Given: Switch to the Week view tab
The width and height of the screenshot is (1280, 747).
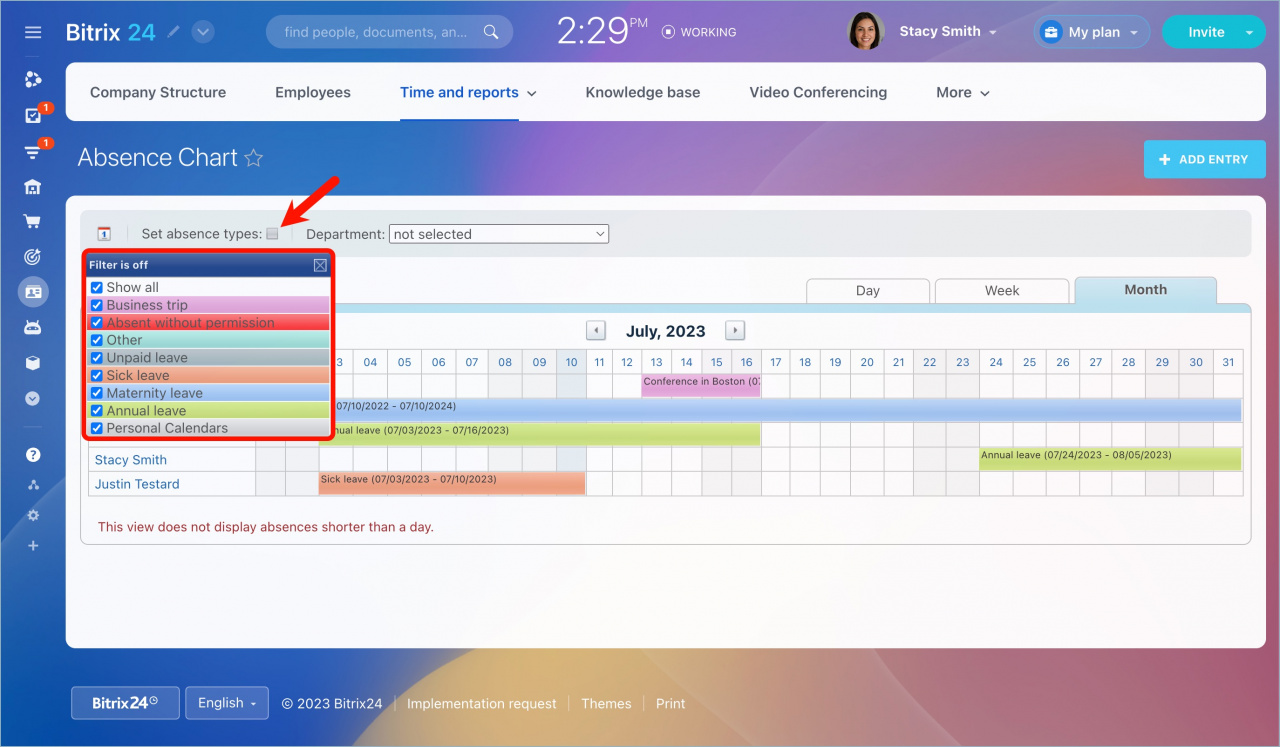Looking at the screenshot, I should tap(1002, 291).
